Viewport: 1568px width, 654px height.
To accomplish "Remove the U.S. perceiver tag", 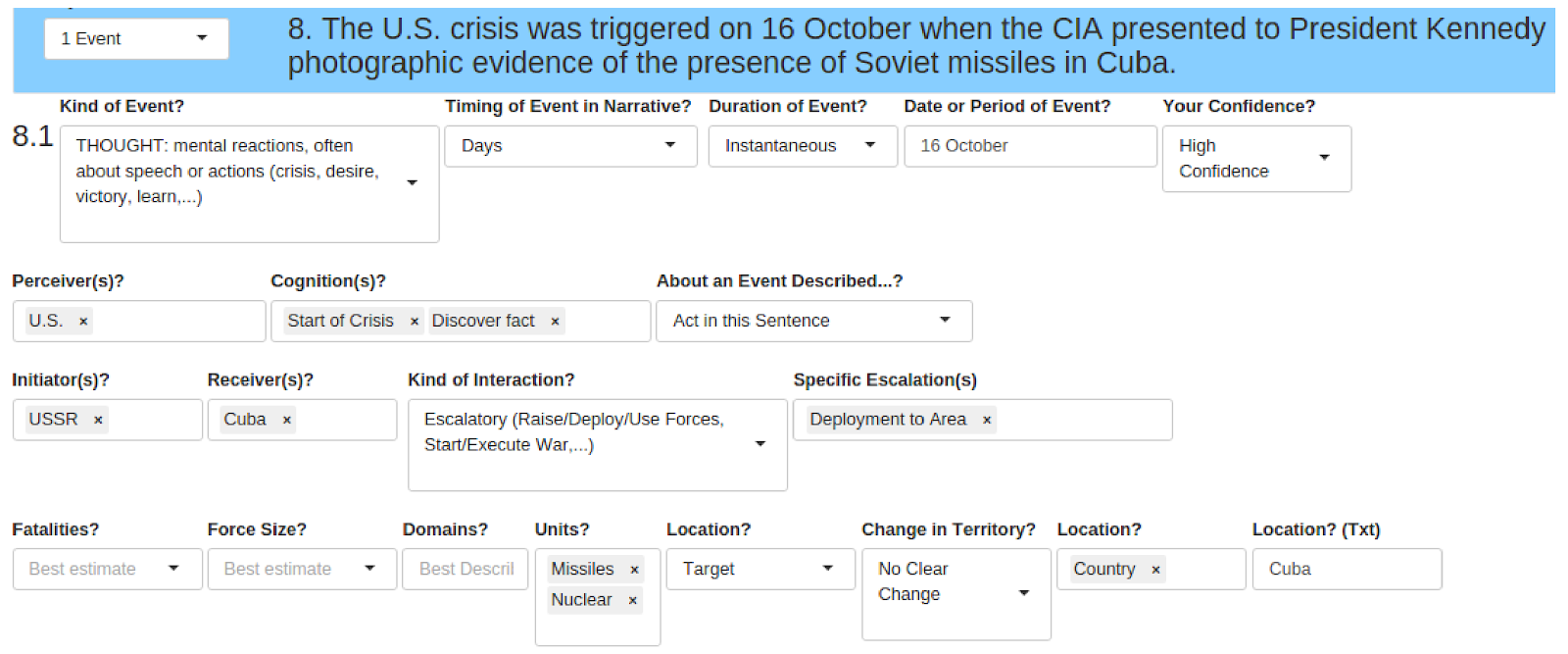I will click(x=83, y=322).
